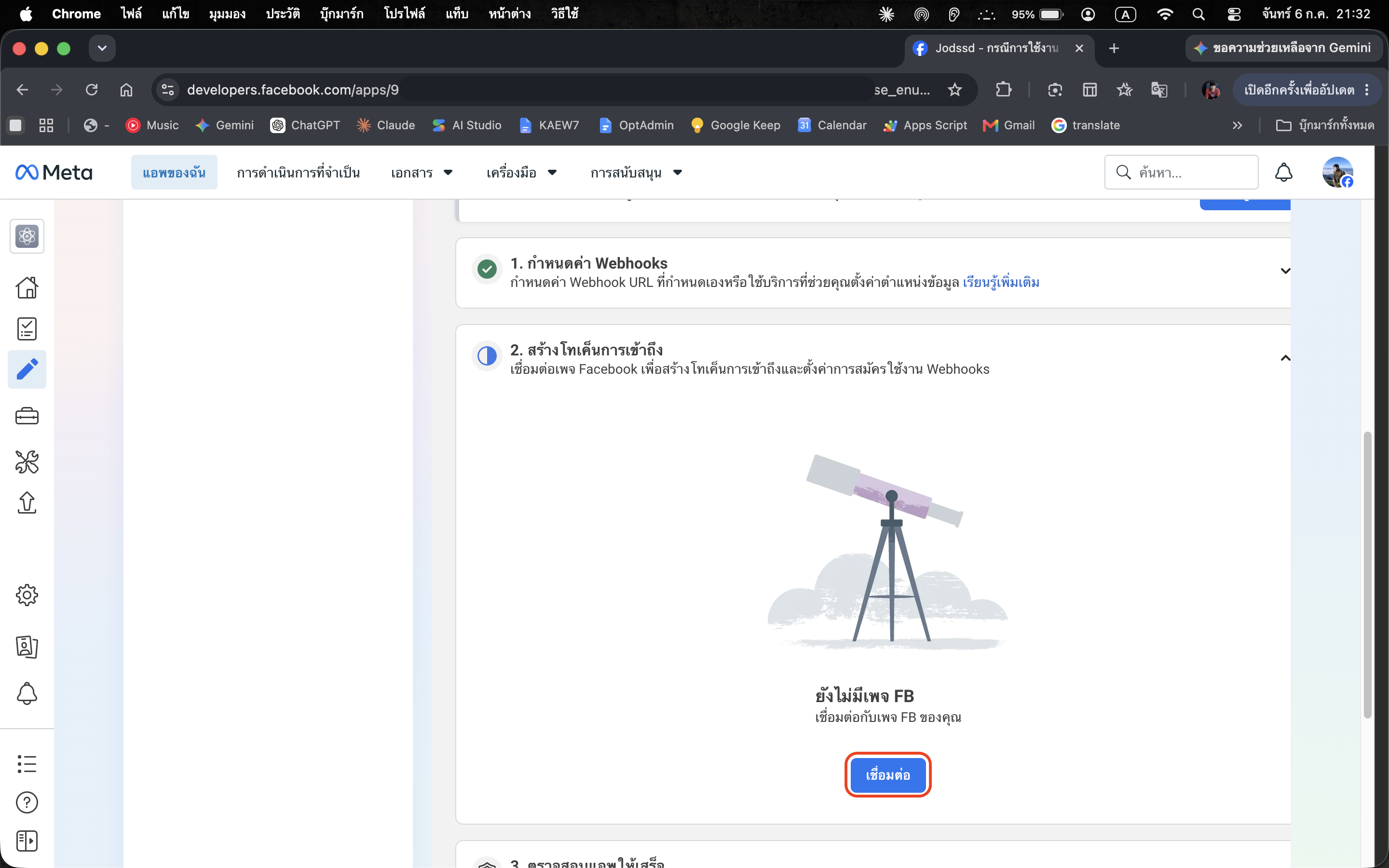
Task: Click the checklist required actions sidebar icon
Action: [x=27, y=328]
